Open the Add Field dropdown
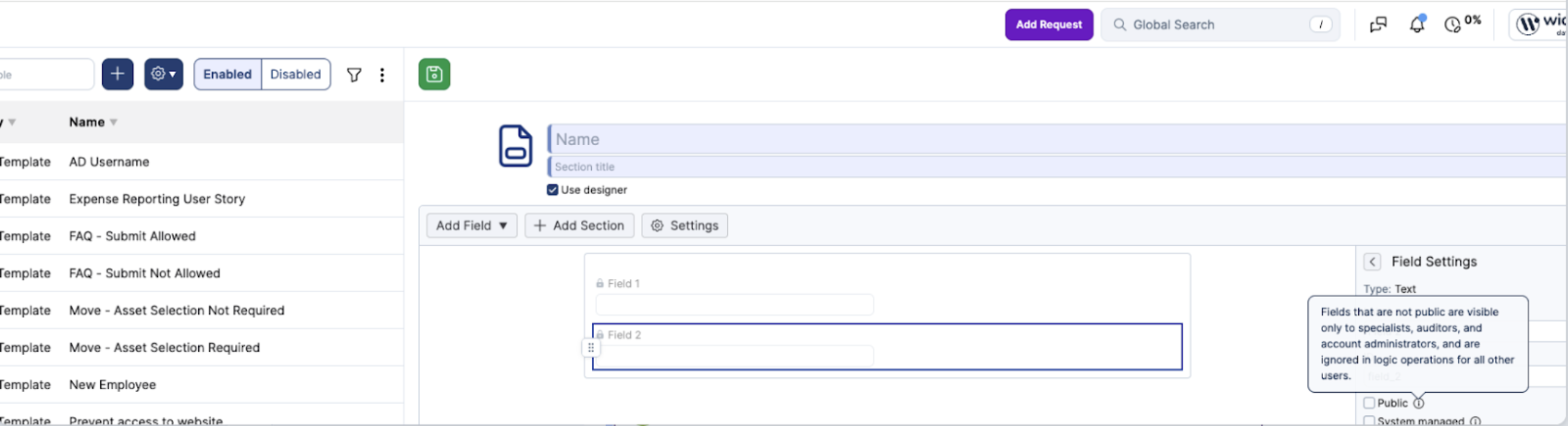The height and width of the screenshot is (426, 1568). click(471, 226)
